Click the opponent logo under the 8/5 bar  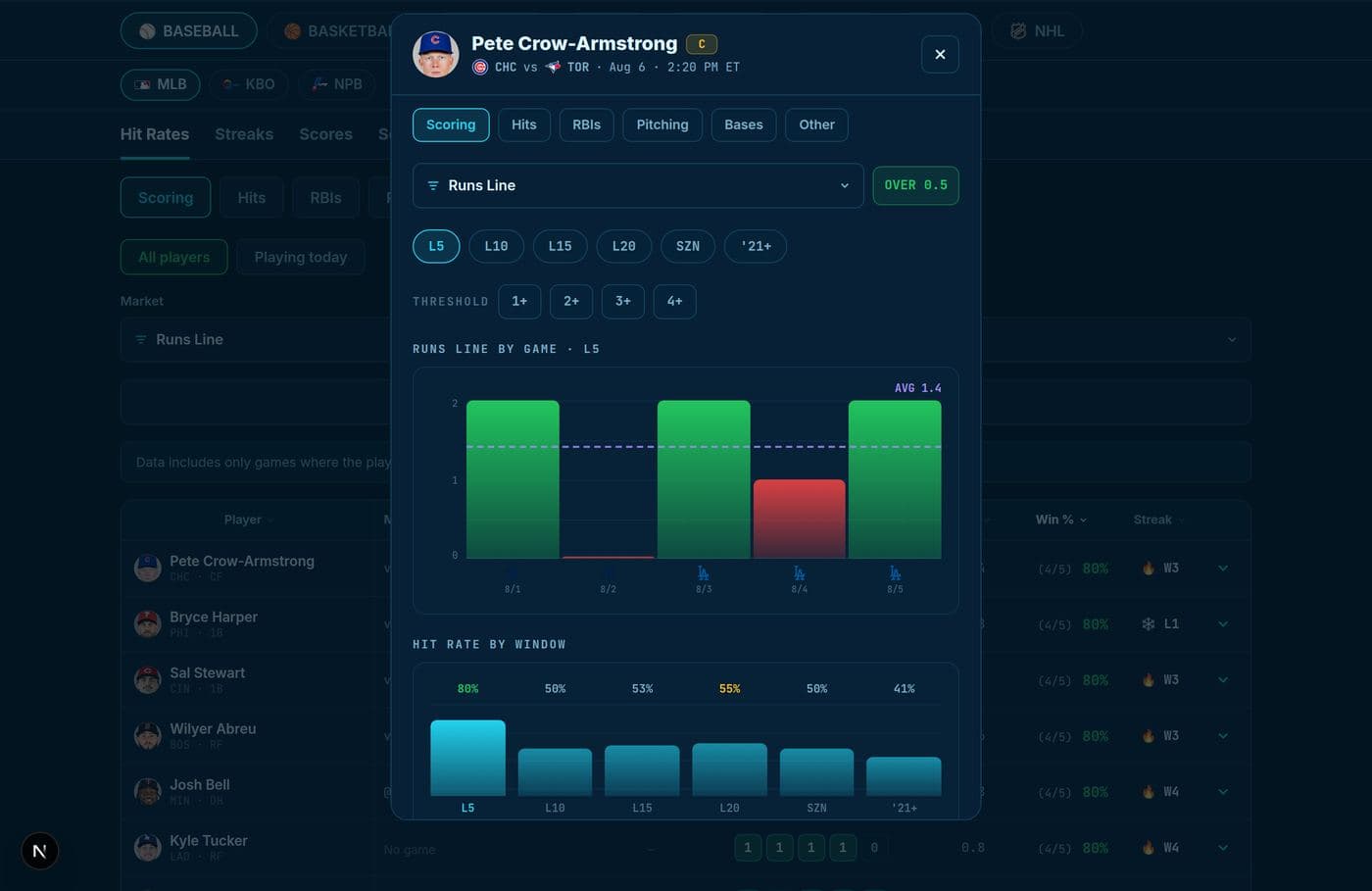click(895, 572)
